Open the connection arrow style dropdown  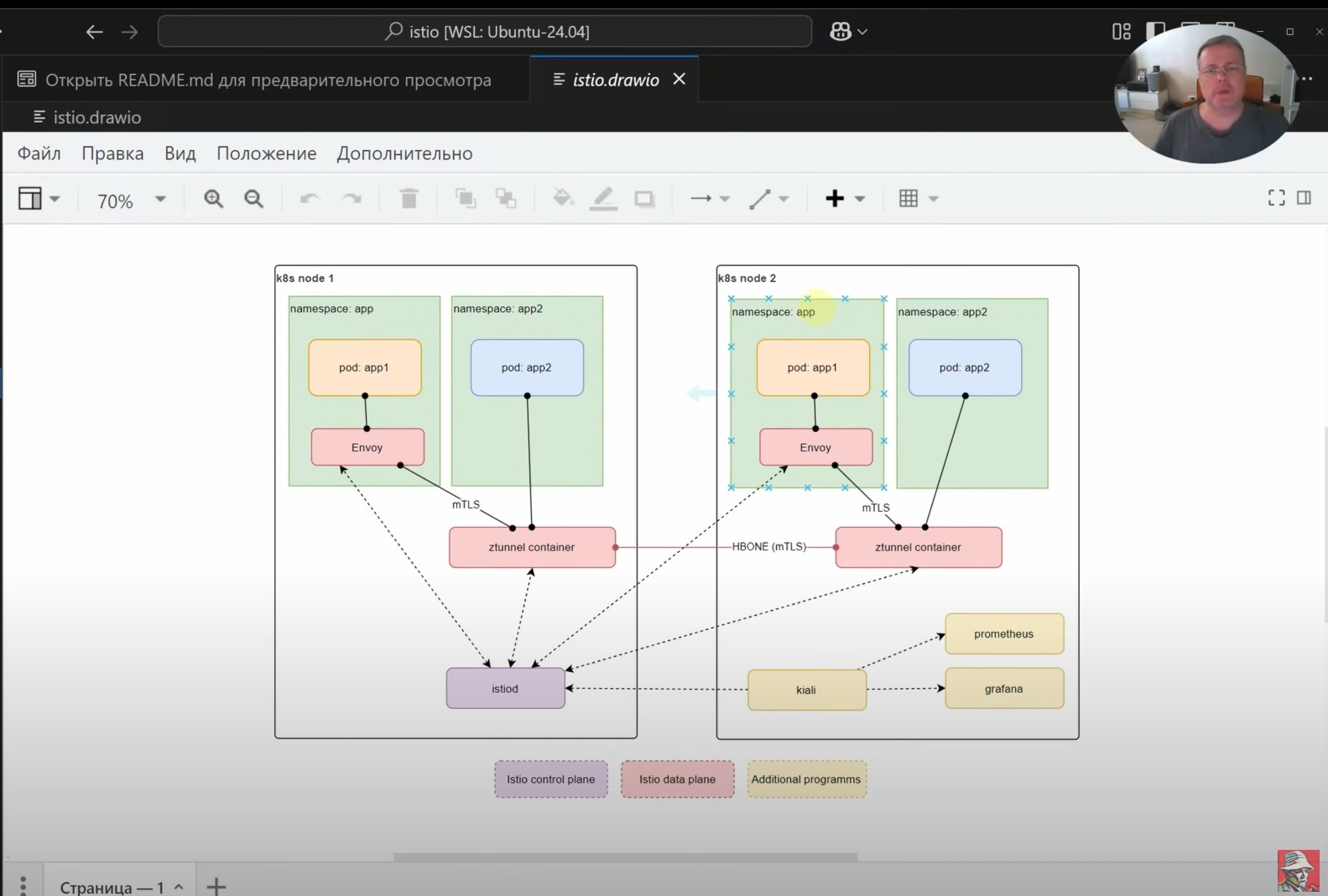711,199
